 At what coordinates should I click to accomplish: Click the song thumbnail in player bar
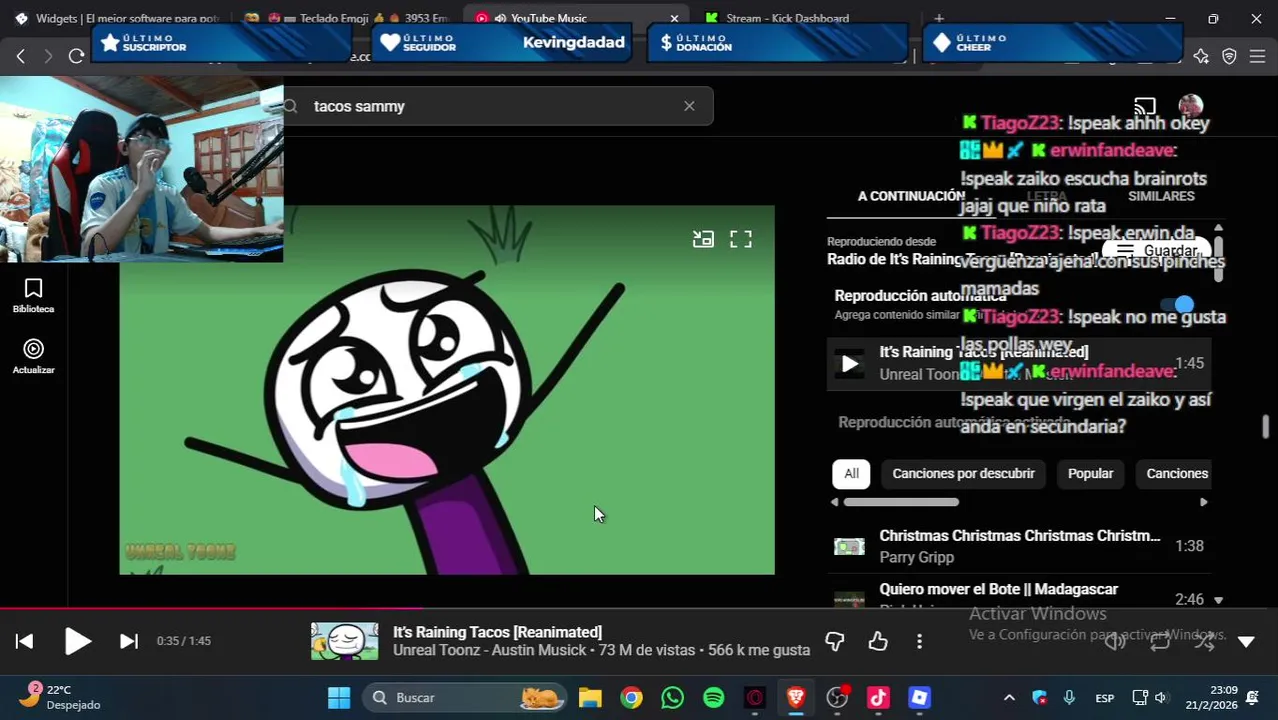click(345, 641)
